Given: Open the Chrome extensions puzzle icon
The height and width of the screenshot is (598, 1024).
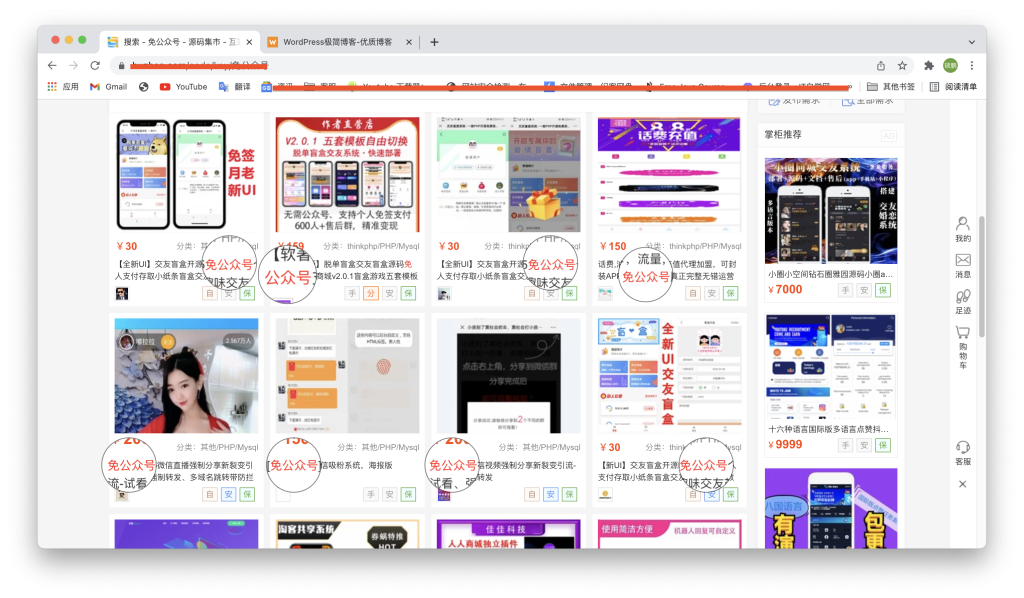Looking at the screenshot, I should 929,65.
